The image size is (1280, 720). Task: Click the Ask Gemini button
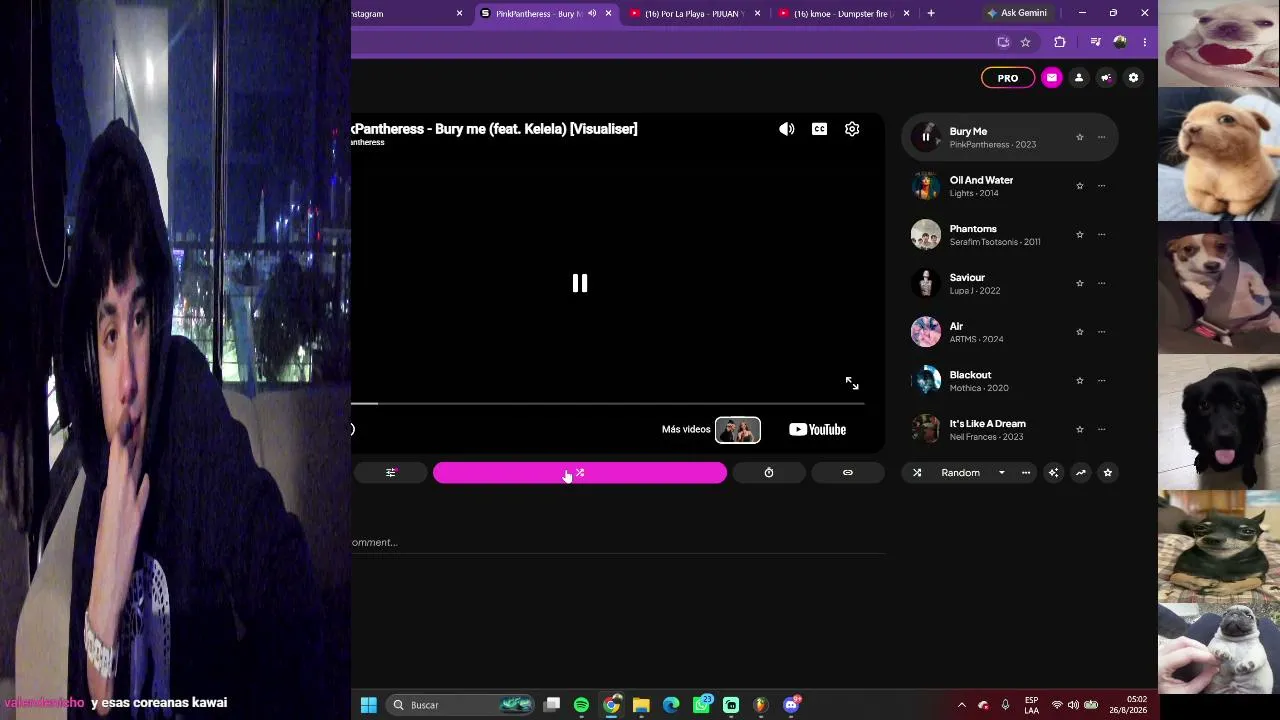click(1017, 13)
